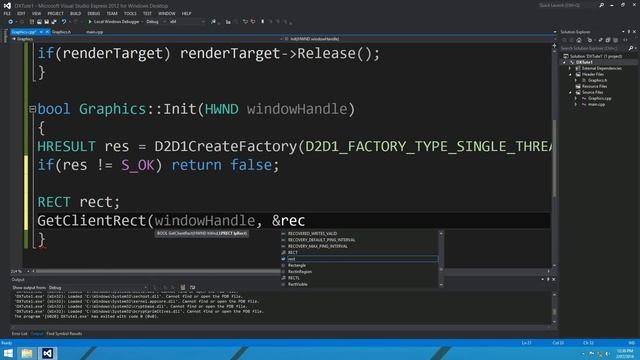The image size is (640, 360).
Task: Select RECOVERY_MAX_PING_INTERVAL suggestion
Action: (x=318, y=246)
